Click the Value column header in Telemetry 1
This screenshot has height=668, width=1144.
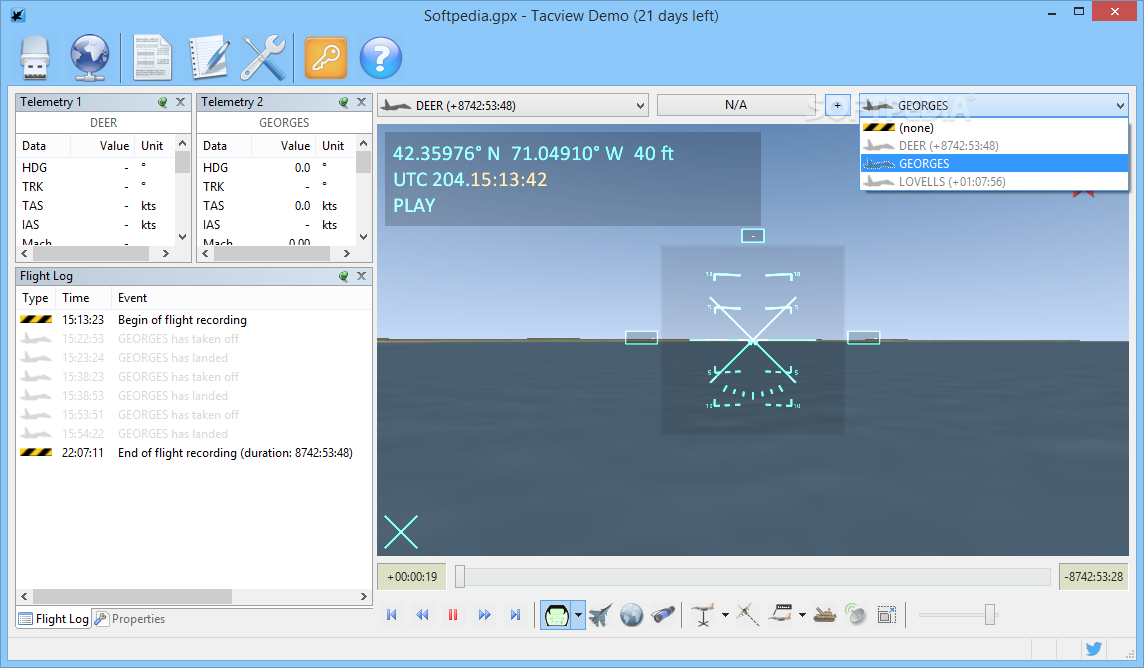[102, 146]
